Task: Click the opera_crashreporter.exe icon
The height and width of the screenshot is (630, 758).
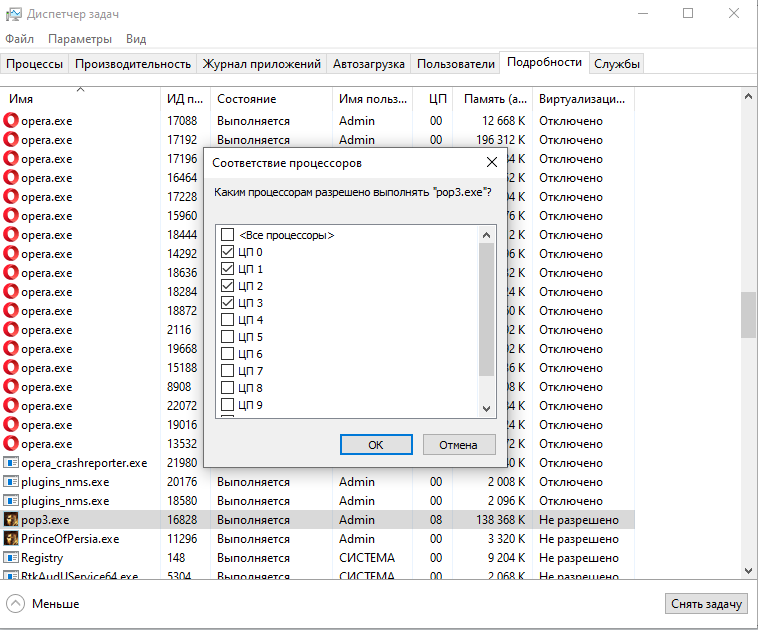Action: 11,463
